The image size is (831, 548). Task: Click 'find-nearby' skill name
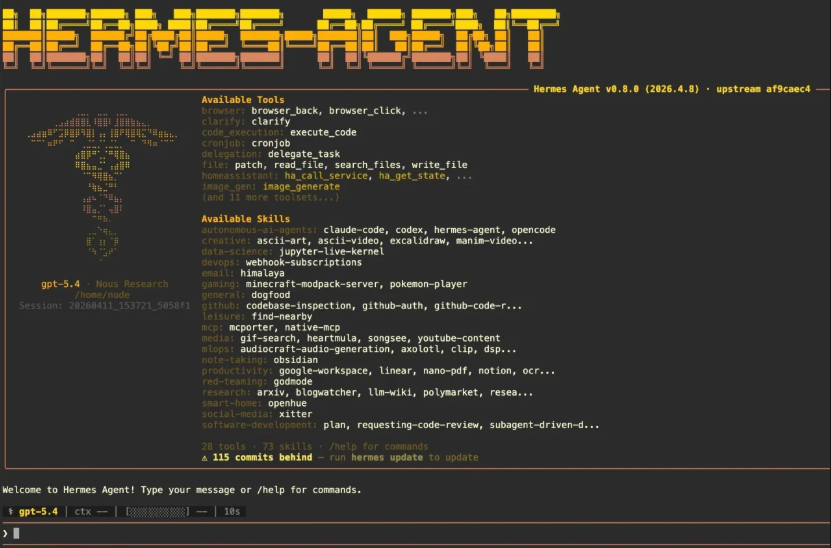click(281, 317)
